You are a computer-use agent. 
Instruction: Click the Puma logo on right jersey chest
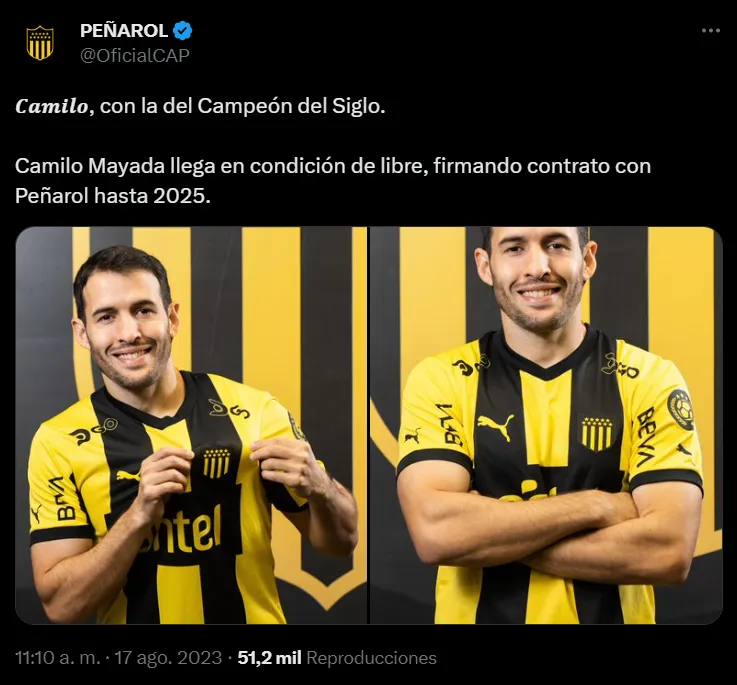[495, 426]
